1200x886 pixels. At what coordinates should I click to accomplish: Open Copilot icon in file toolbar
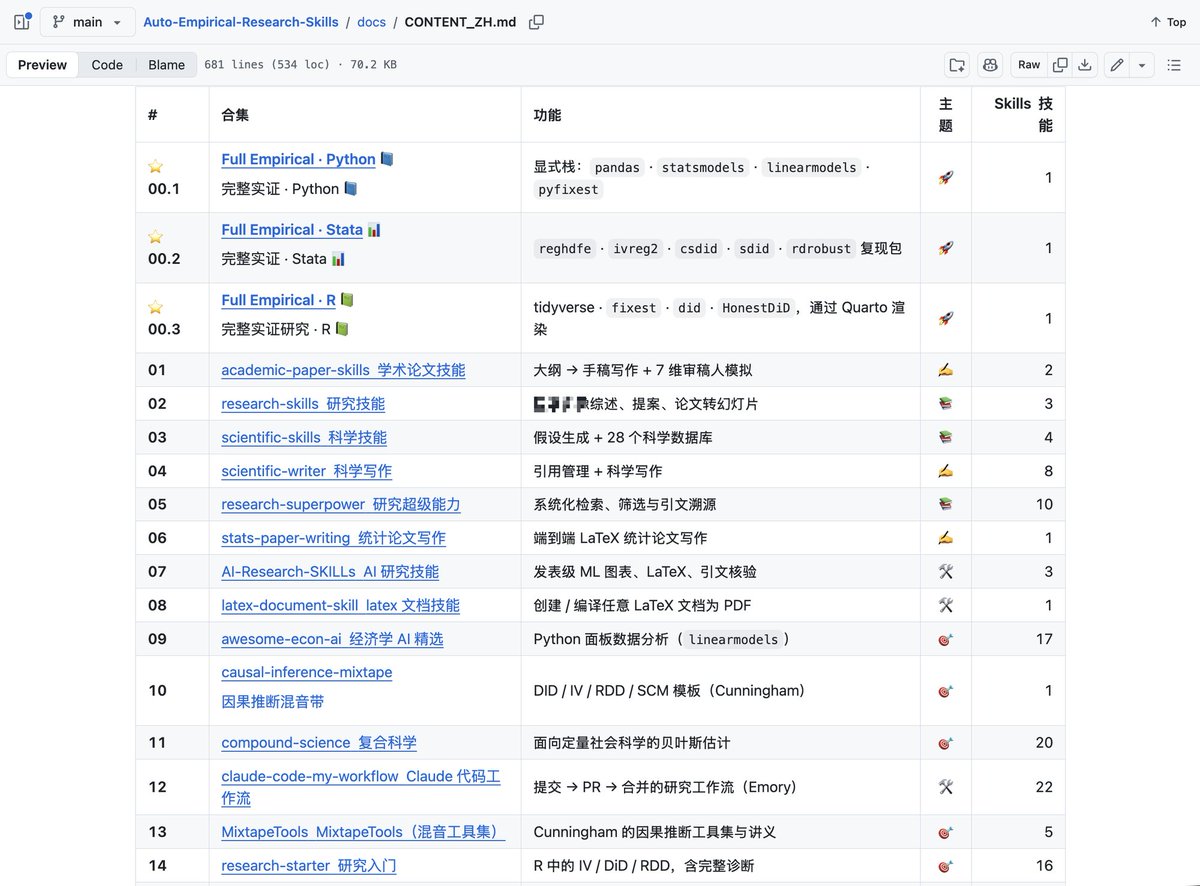click(990, 65)
